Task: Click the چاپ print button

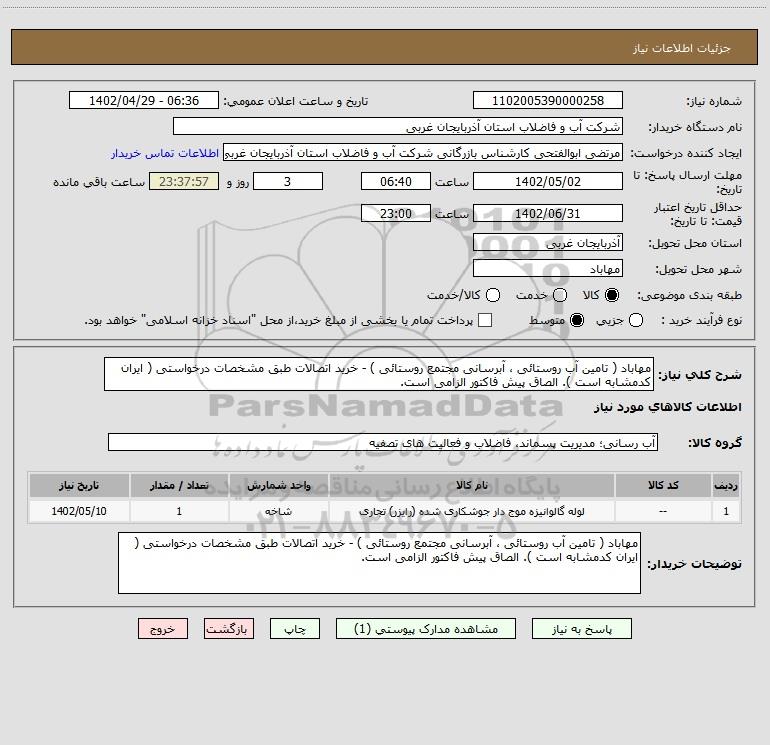Action: [x=295, y=629]
